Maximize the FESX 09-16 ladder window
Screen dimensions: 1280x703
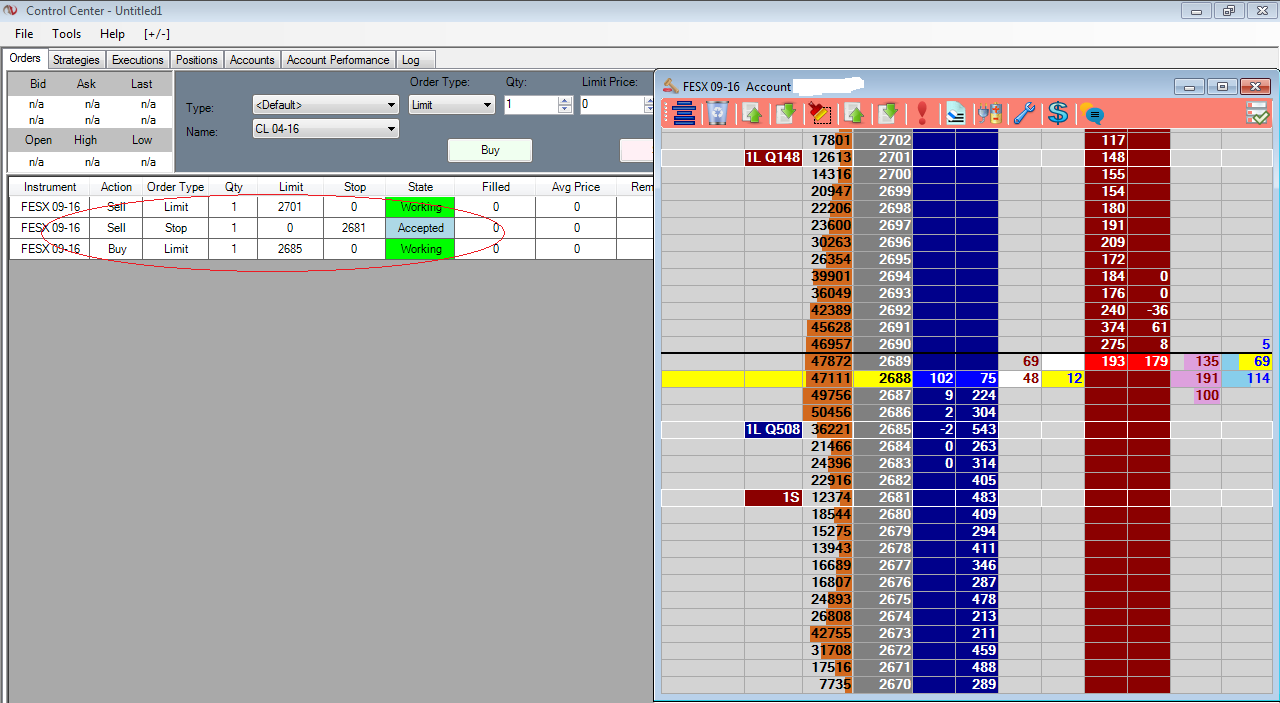click(x=1221, y=87)
